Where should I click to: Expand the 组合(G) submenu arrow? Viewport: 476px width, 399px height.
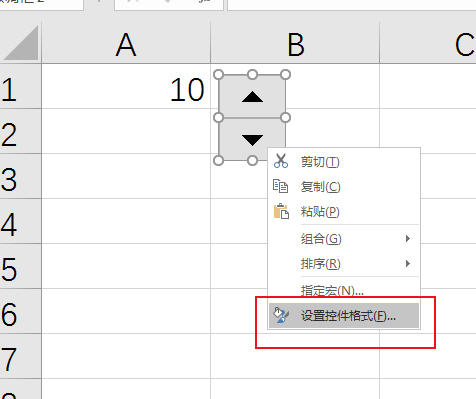pos(408,239)
